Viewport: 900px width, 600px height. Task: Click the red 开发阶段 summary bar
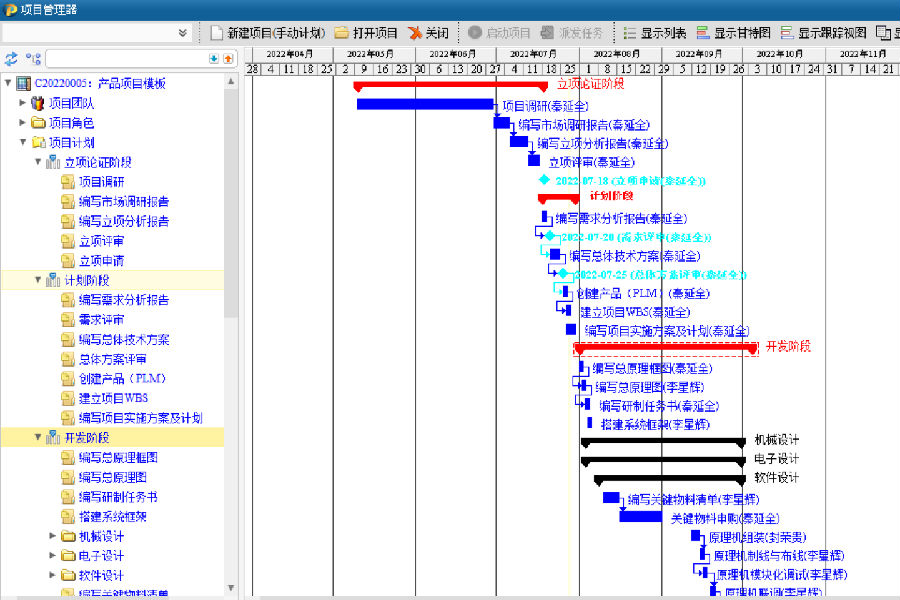point(666,347)
